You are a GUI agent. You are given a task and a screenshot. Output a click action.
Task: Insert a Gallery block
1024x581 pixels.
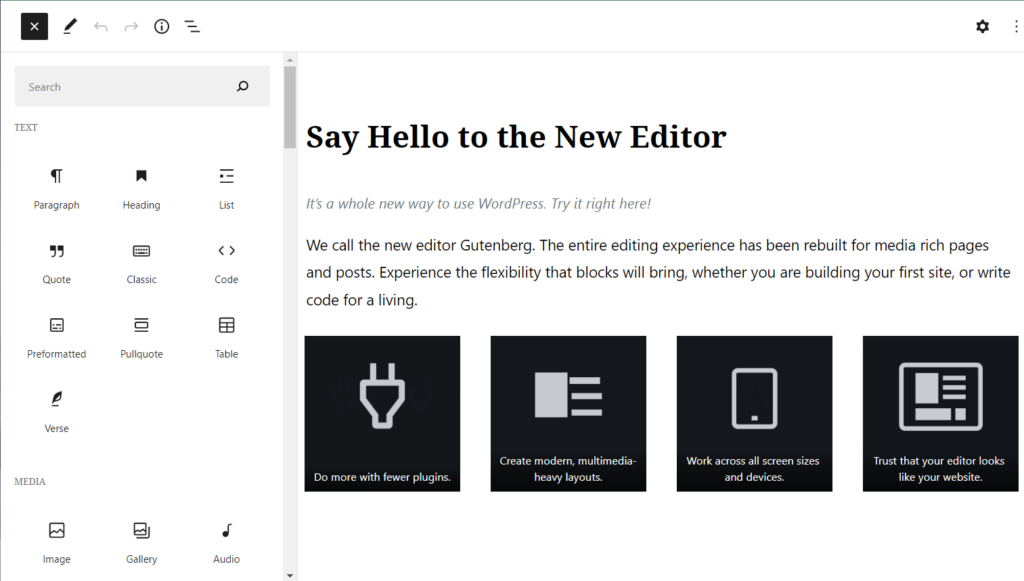(x=142, y=543)
